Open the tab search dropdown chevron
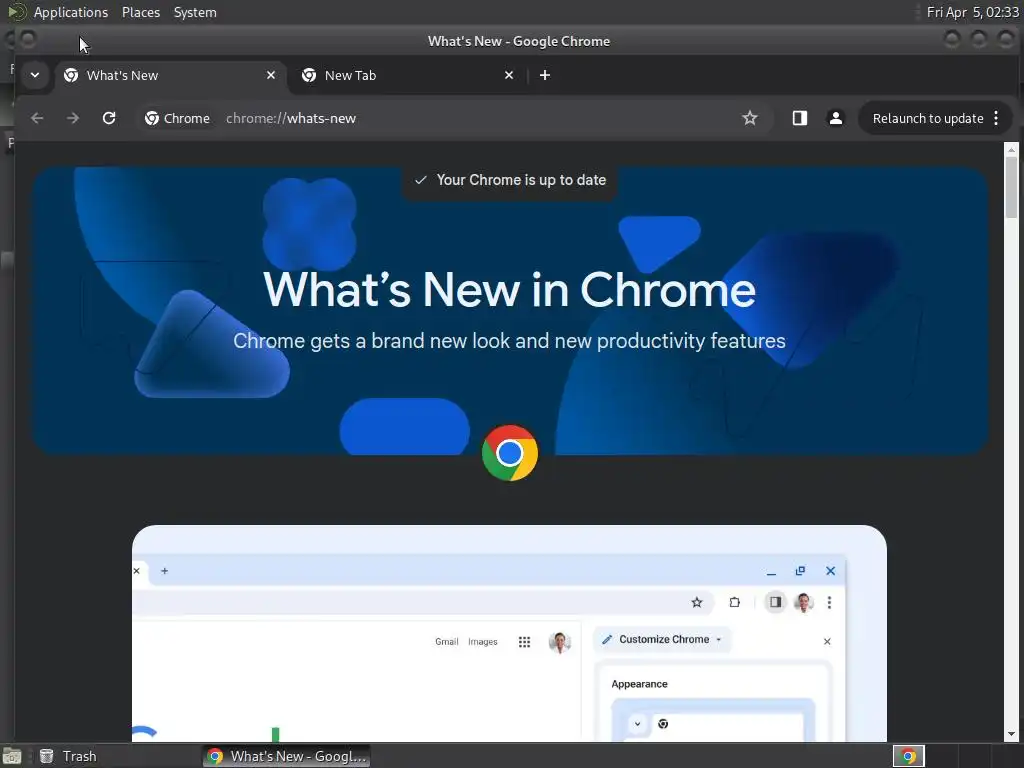 35,75
